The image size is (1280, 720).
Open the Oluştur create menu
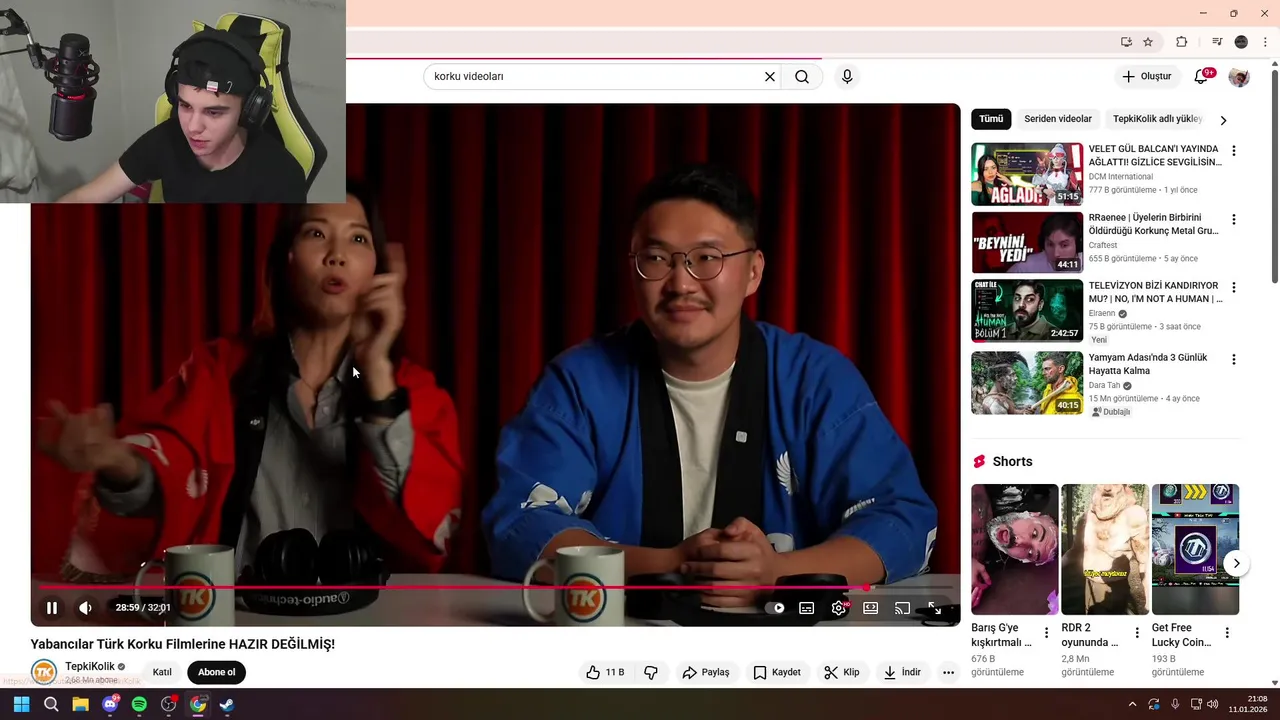click(x=1146, y=77)
